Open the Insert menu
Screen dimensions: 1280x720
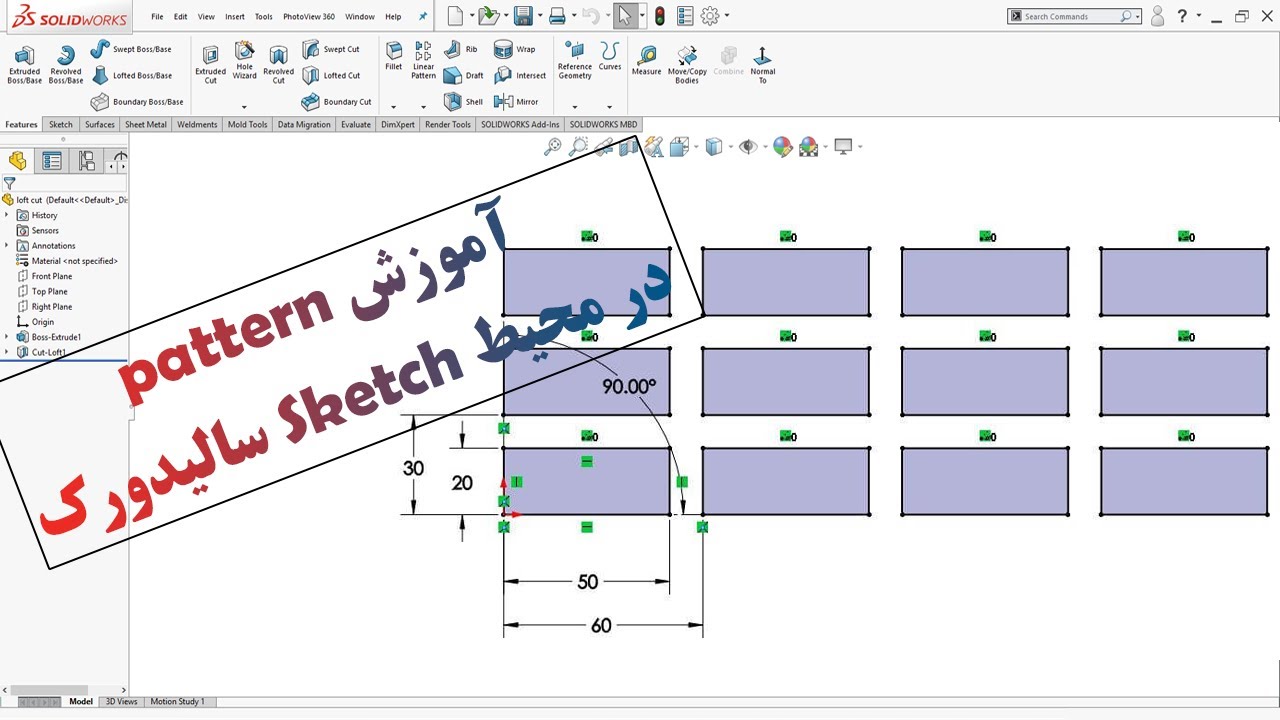click(x=235, y=17)
